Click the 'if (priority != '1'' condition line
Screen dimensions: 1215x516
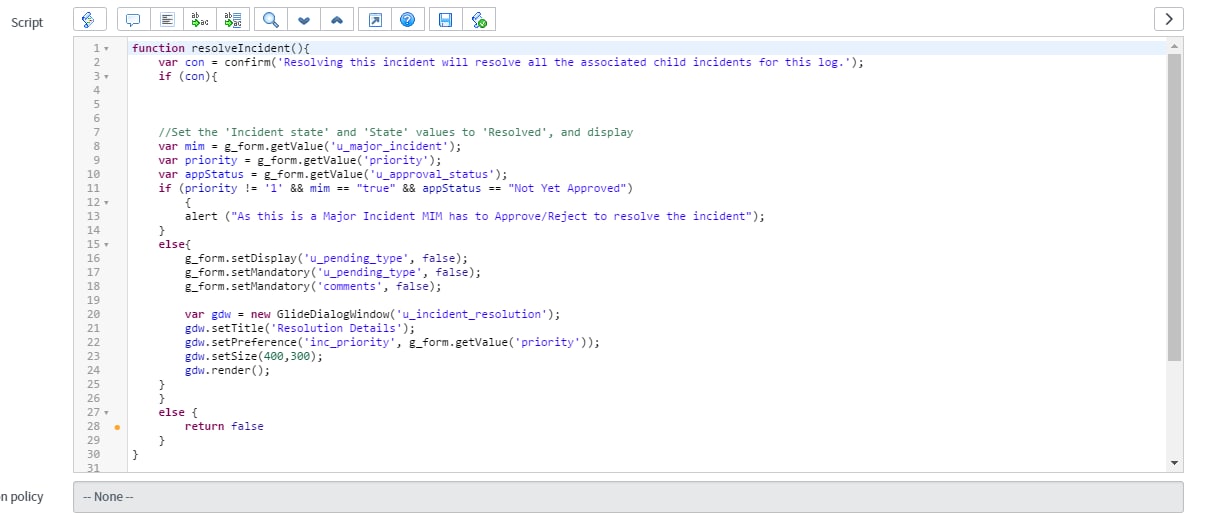pyautogui.click(x=396, y=188)
